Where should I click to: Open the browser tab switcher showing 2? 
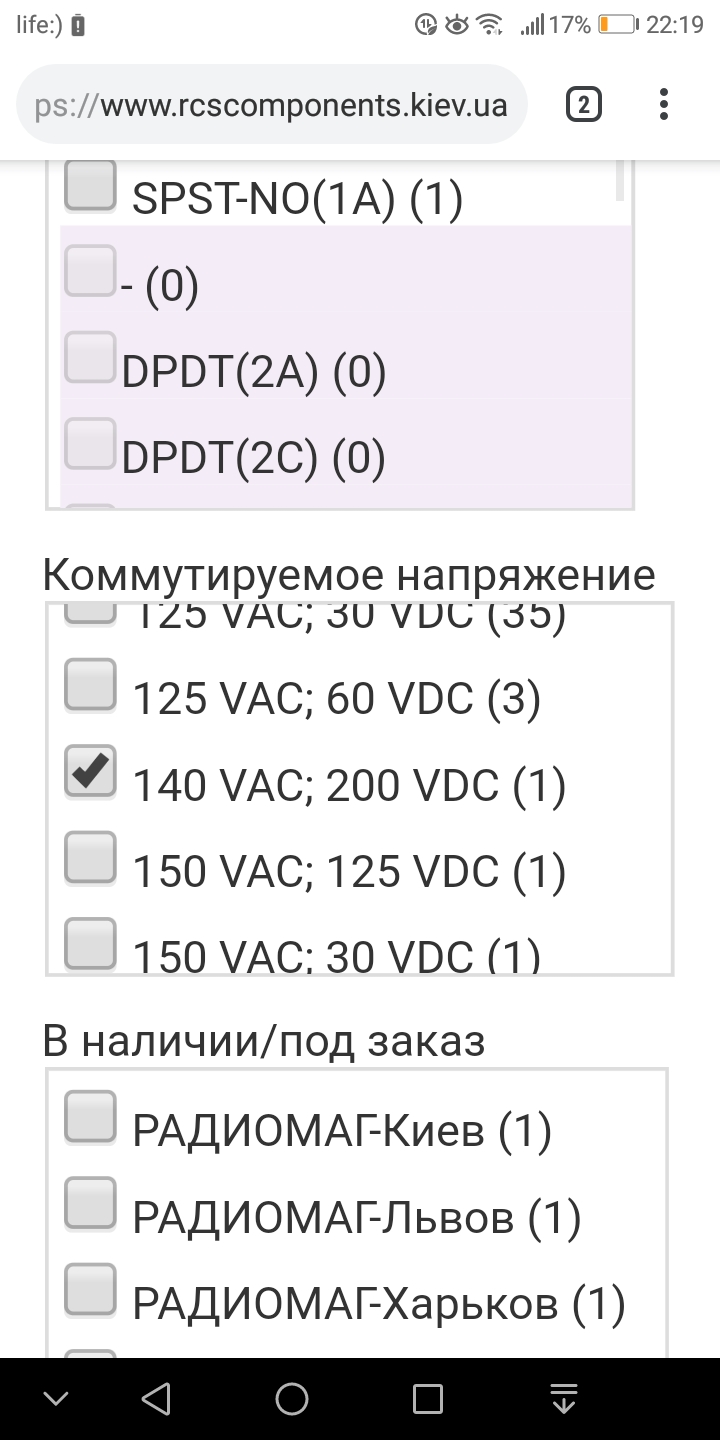583,104
